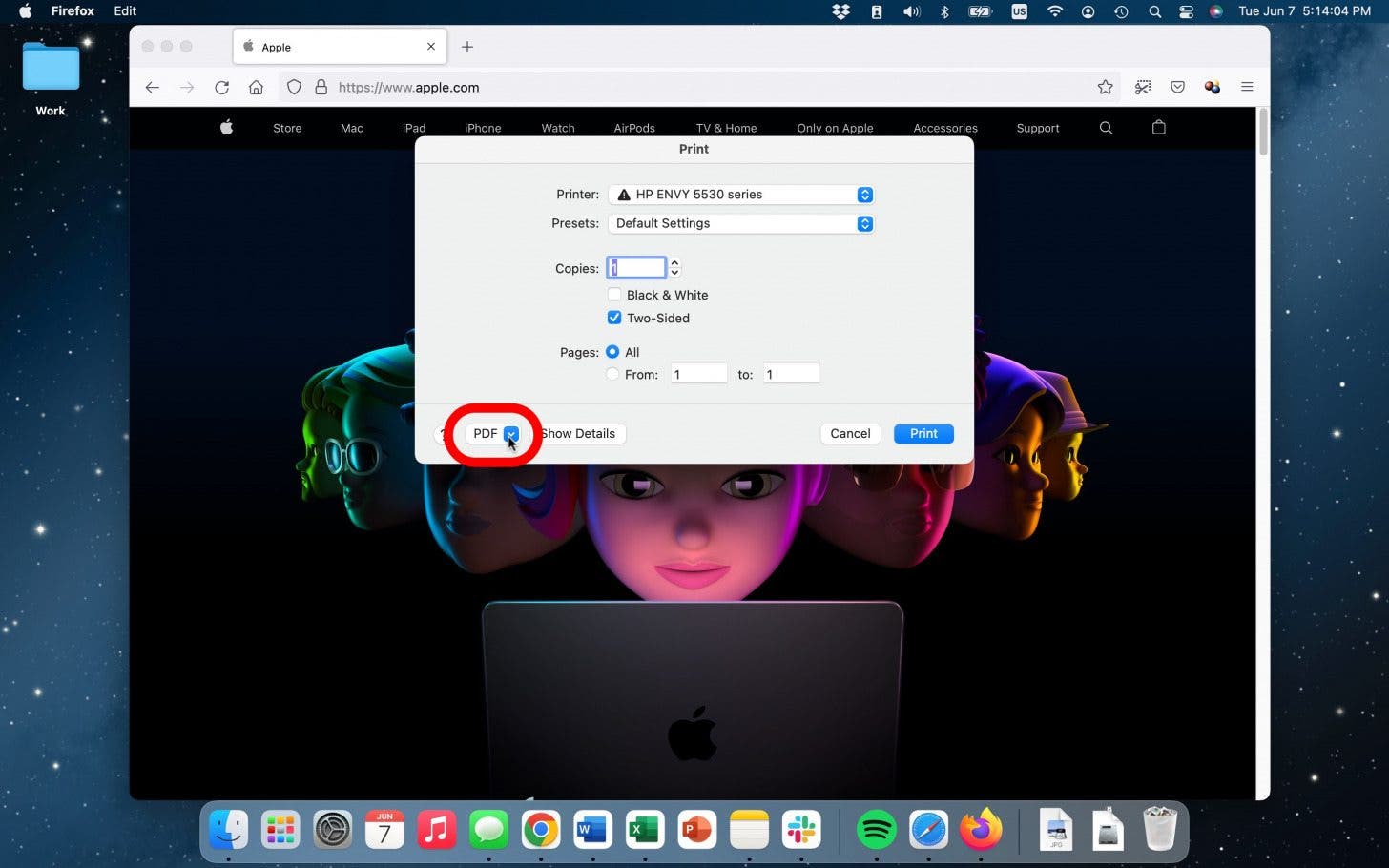Select the From page range radio button
Image resolution: width=1389 pixels, height=868 pixels.
[x=612, y=375]
